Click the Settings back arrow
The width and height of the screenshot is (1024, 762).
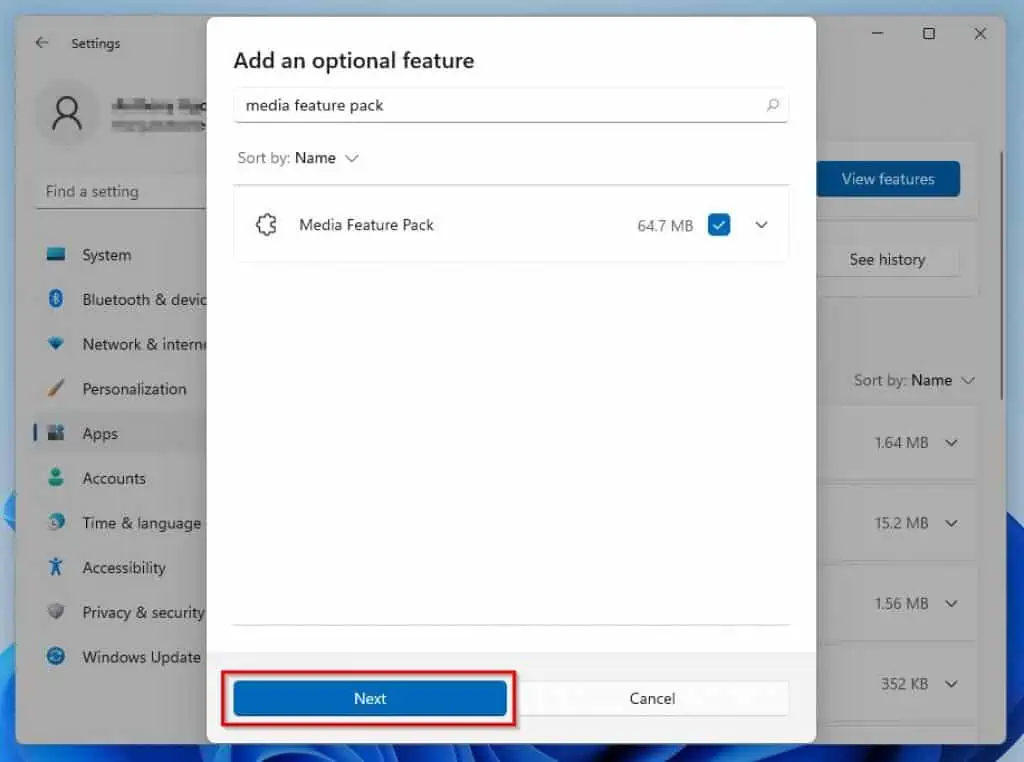(x=42, y=42)
